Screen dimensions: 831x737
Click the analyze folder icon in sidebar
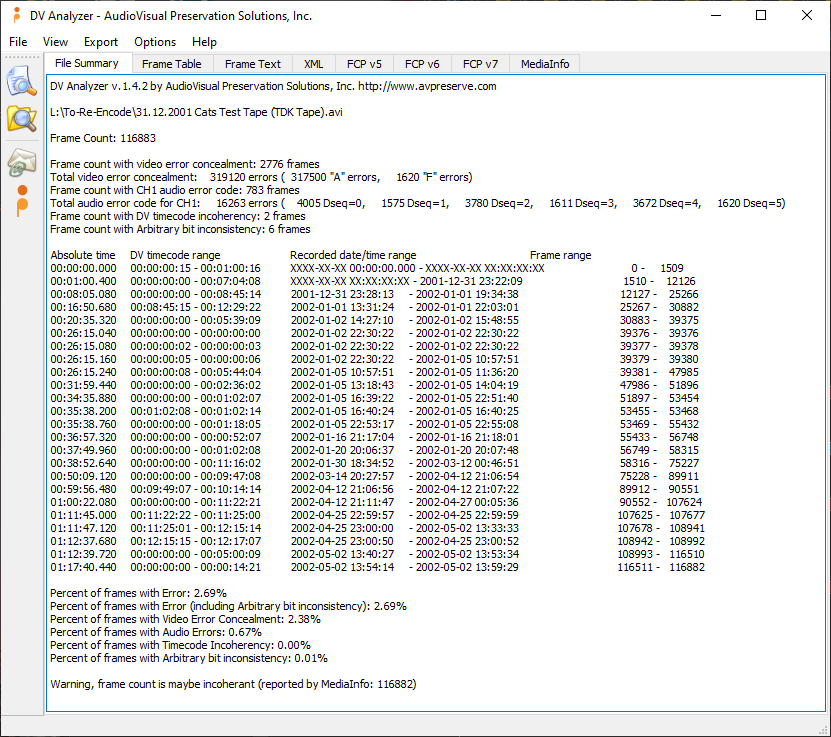click(21, 118)
